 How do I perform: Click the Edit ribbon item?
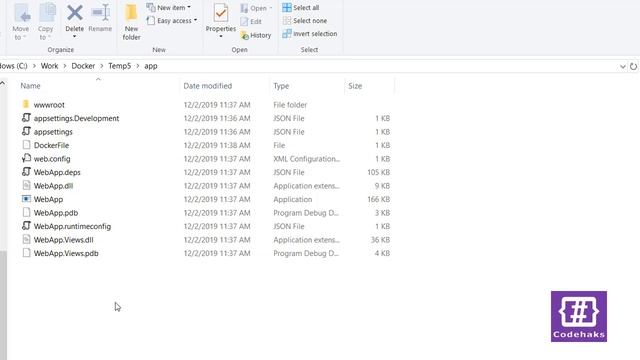[251, 22]
